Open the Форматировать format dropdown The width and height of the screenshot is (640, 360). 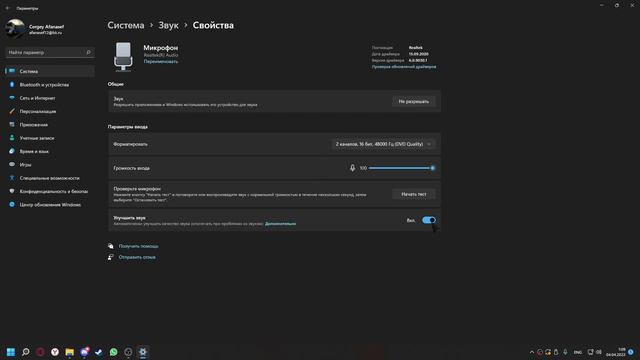click(383, 144)
